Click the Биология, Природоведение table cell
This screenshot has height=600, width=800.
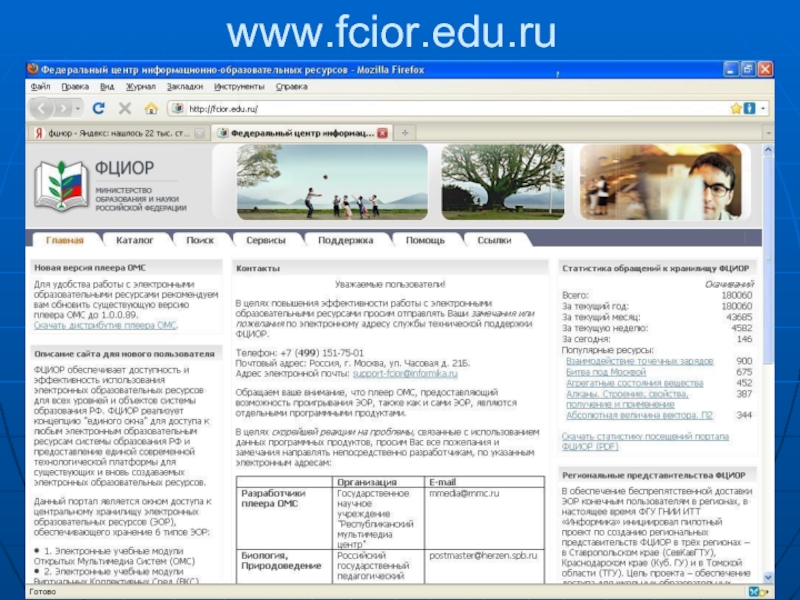(284, 566)
